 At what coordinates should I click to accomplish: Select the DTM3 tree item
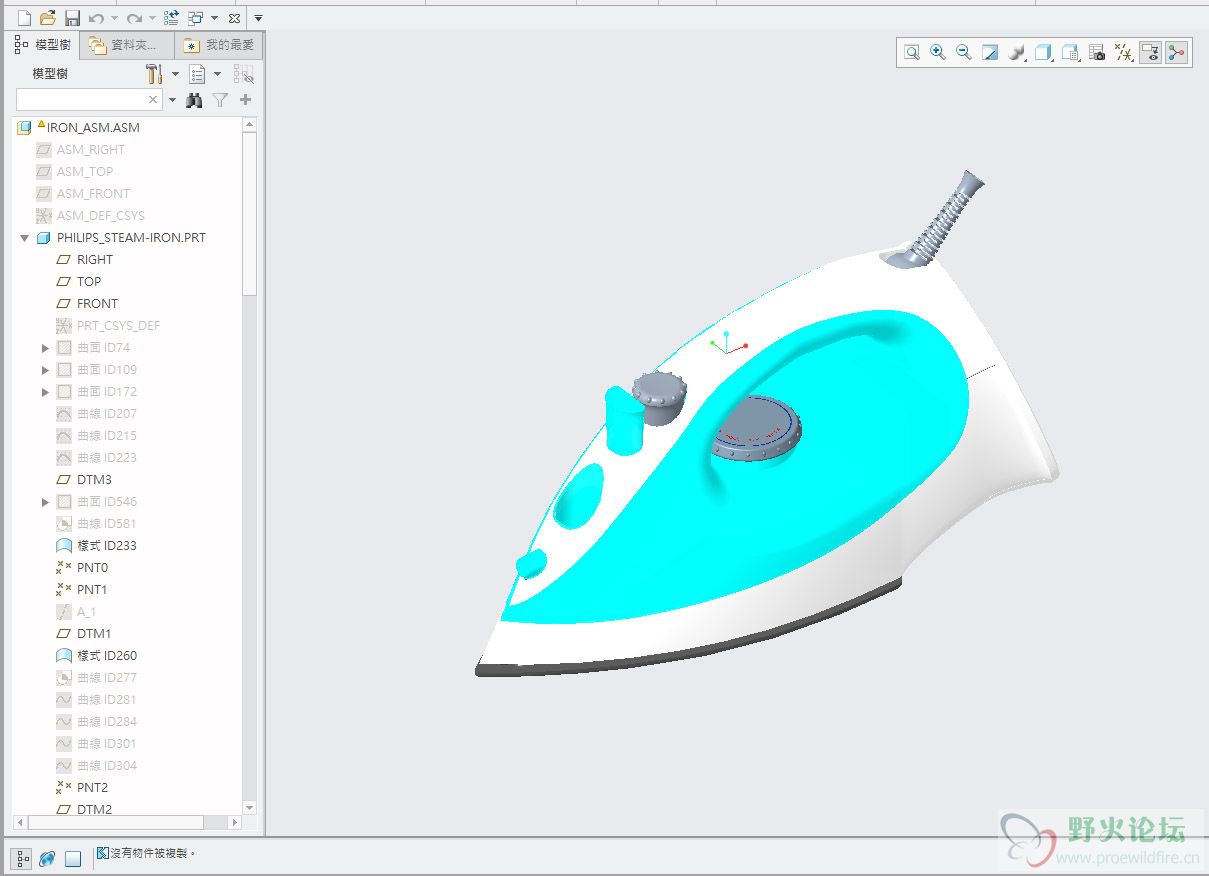(94, 479)
